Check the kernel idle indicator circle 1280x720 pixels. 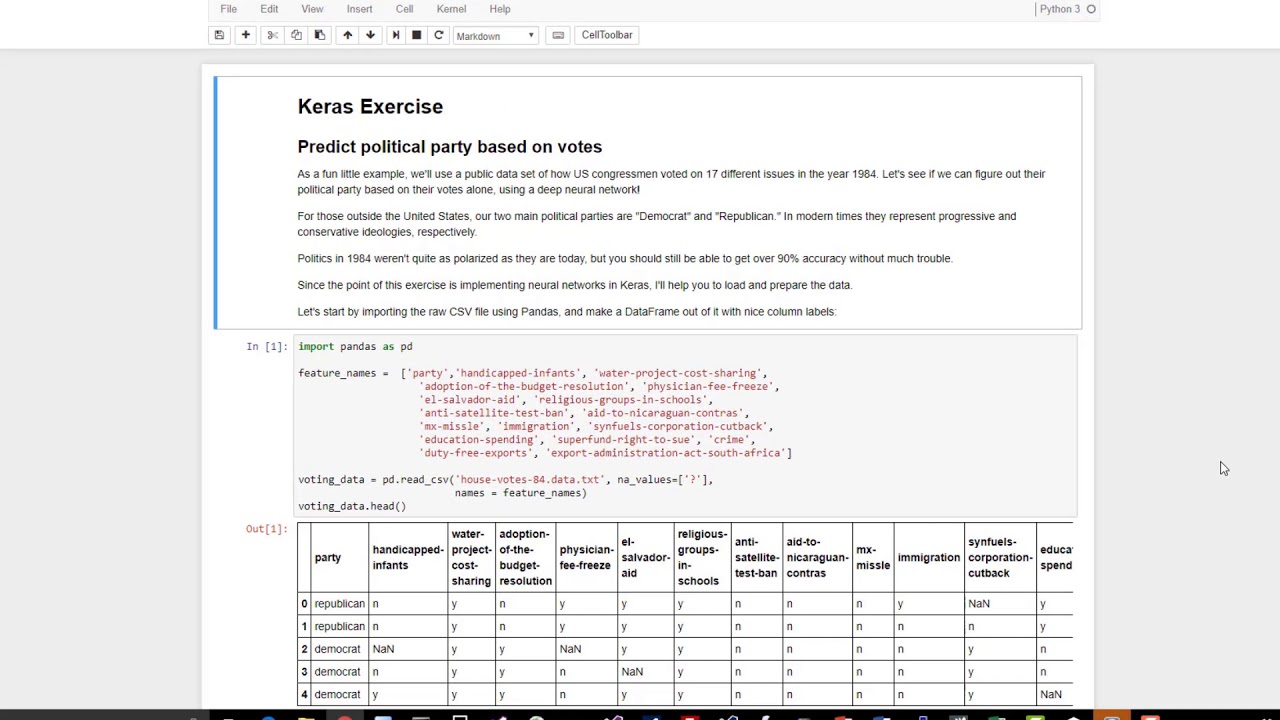1091,9
